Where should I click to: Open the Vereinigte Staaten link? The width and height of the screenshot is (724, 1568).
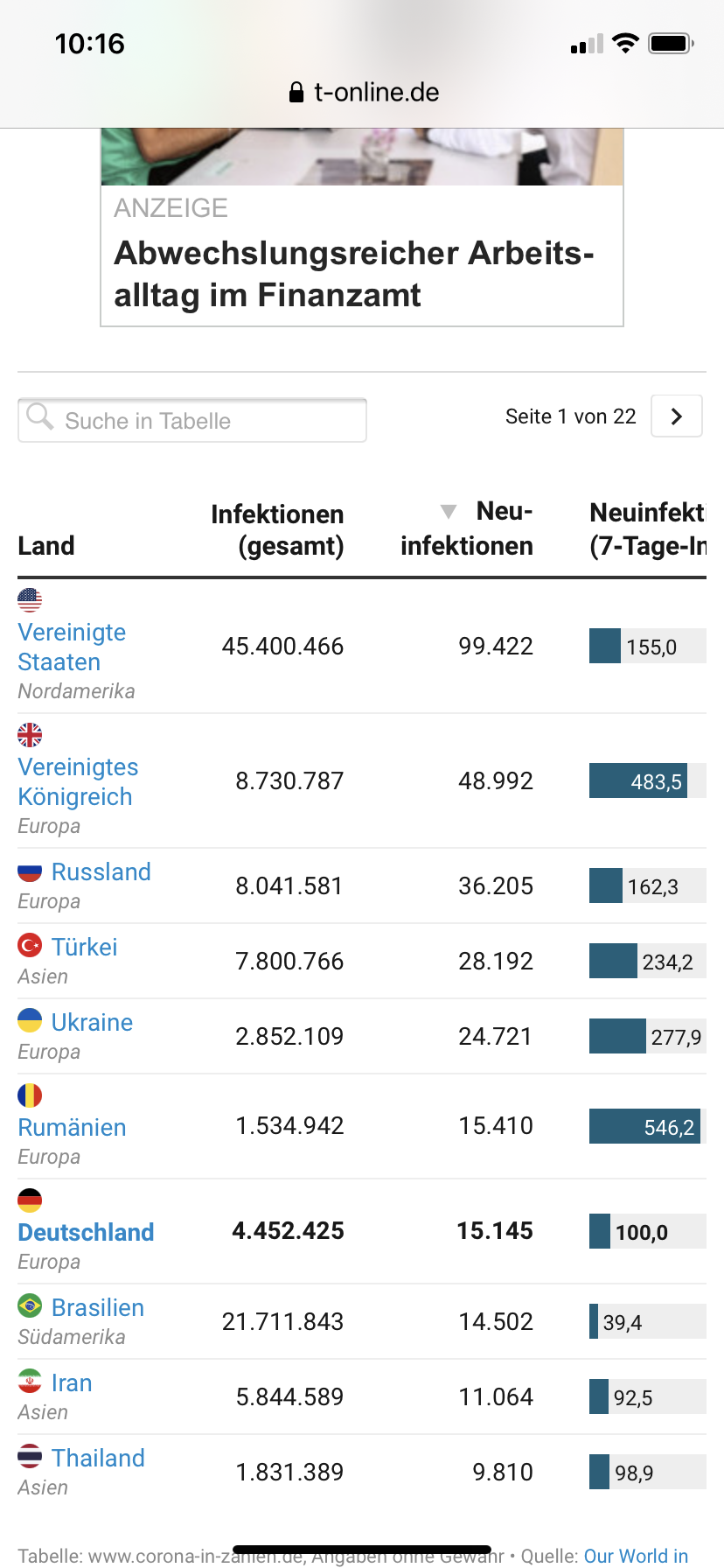(x=72, y=647)
